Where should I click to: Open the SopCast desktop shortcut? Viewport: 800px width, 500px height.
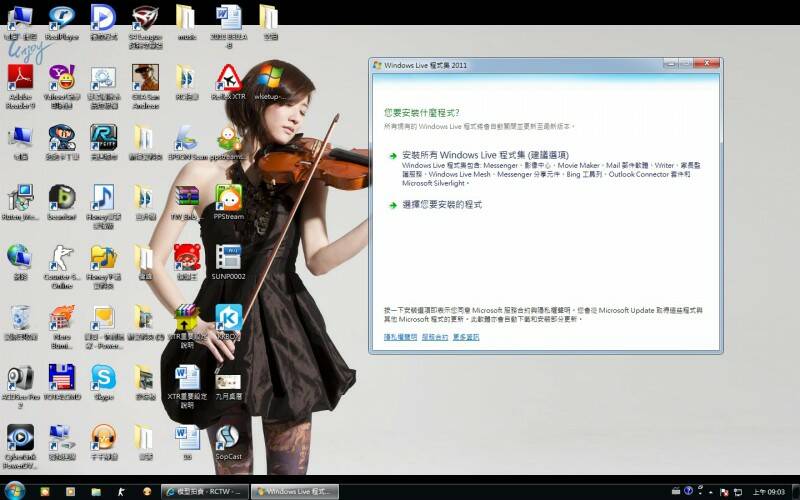[229, 442]
